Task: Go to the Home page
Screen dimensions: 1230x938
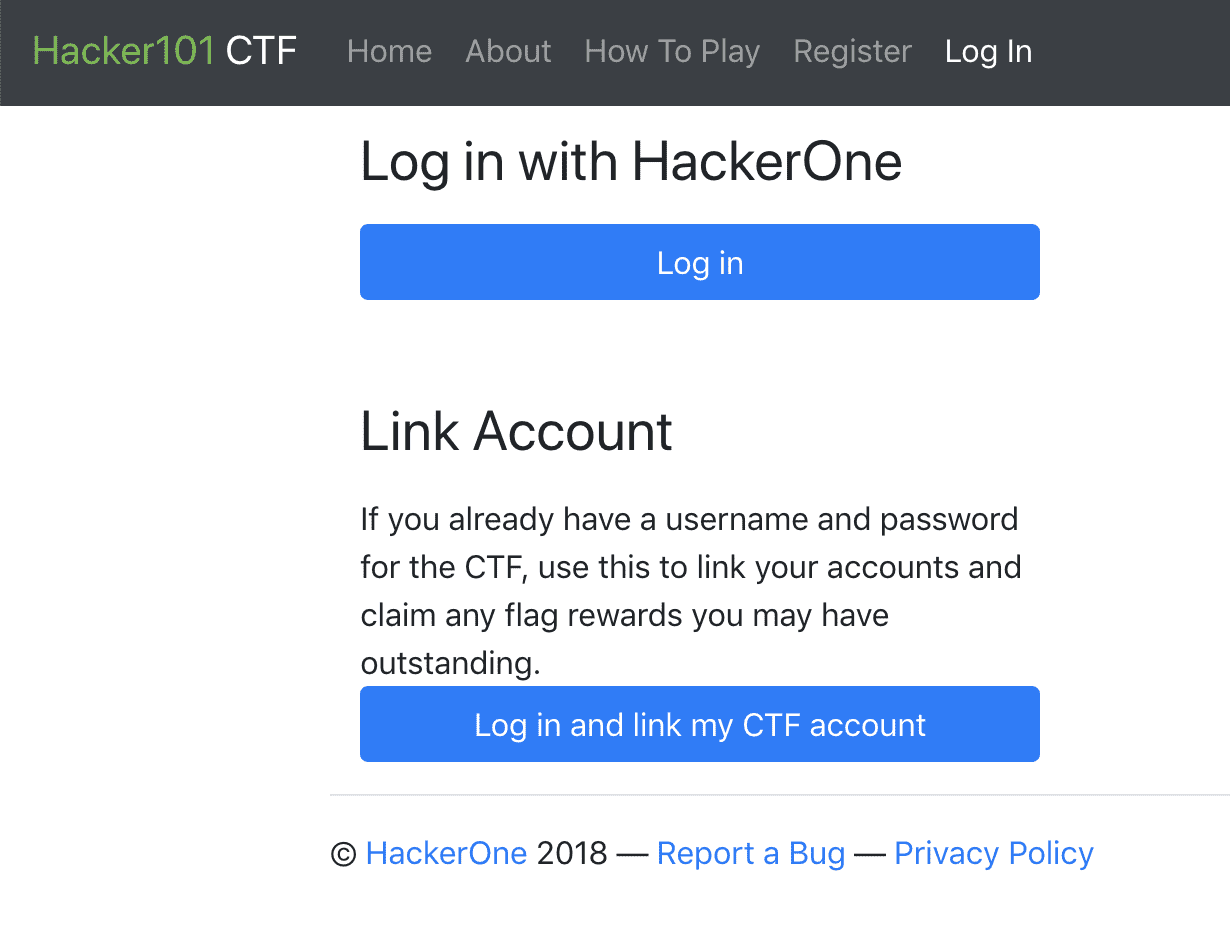Action: pos(389,51)
